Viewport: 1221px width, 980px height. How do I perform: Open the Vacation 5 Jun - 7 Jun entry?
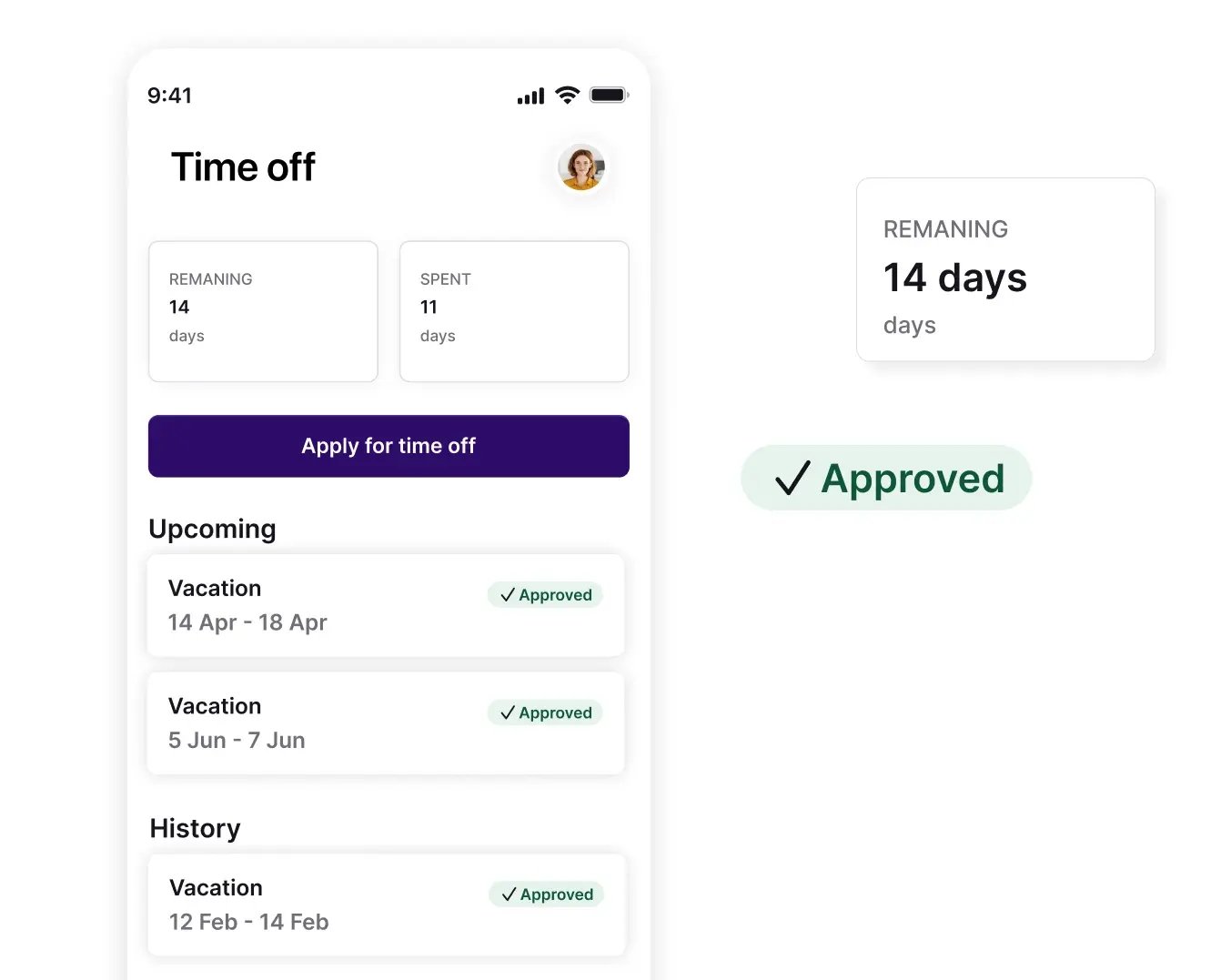tap(386, 722)
